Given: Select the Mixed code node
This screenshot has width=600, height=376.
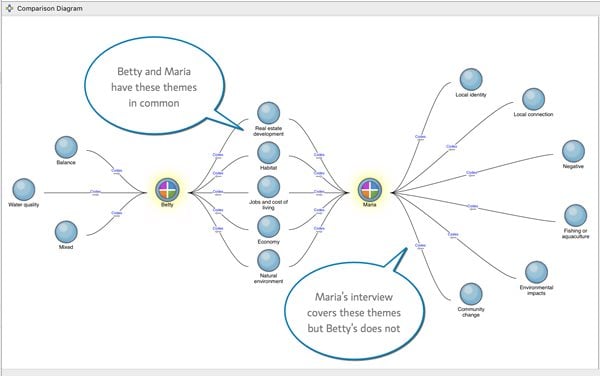Looking at the screenshot, I should pos(66,232).
